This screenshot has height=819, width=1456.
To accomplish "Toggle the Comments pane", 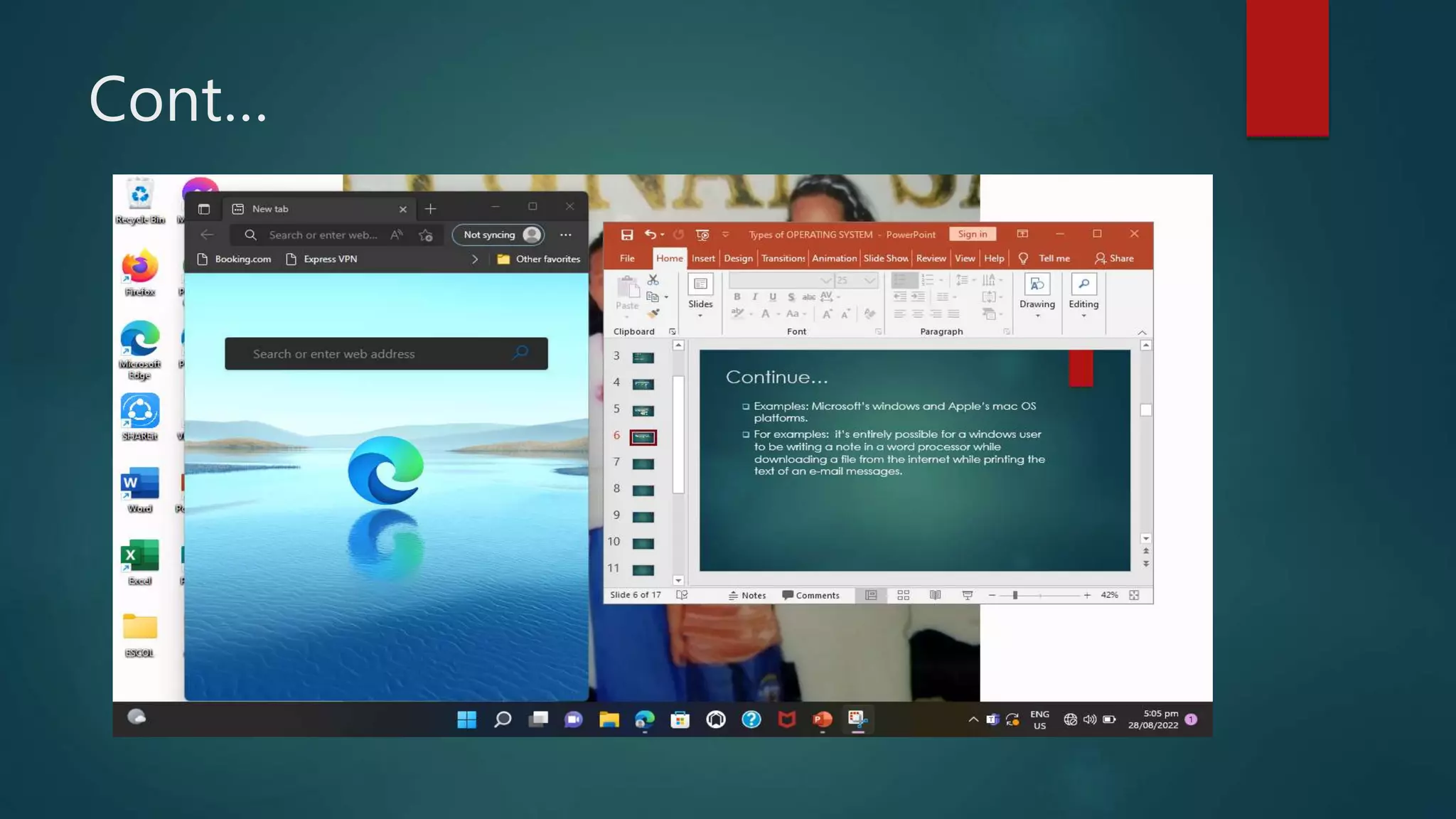I will pyautogui.click(x=810, y=595).
